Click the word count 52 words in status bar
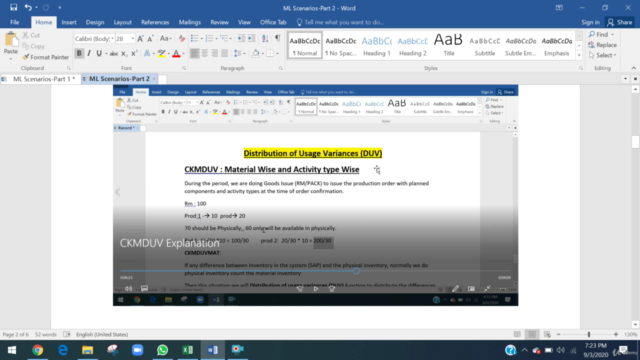Image resolution: width=640 pixels, height=360 pixels. pos(46,334)
